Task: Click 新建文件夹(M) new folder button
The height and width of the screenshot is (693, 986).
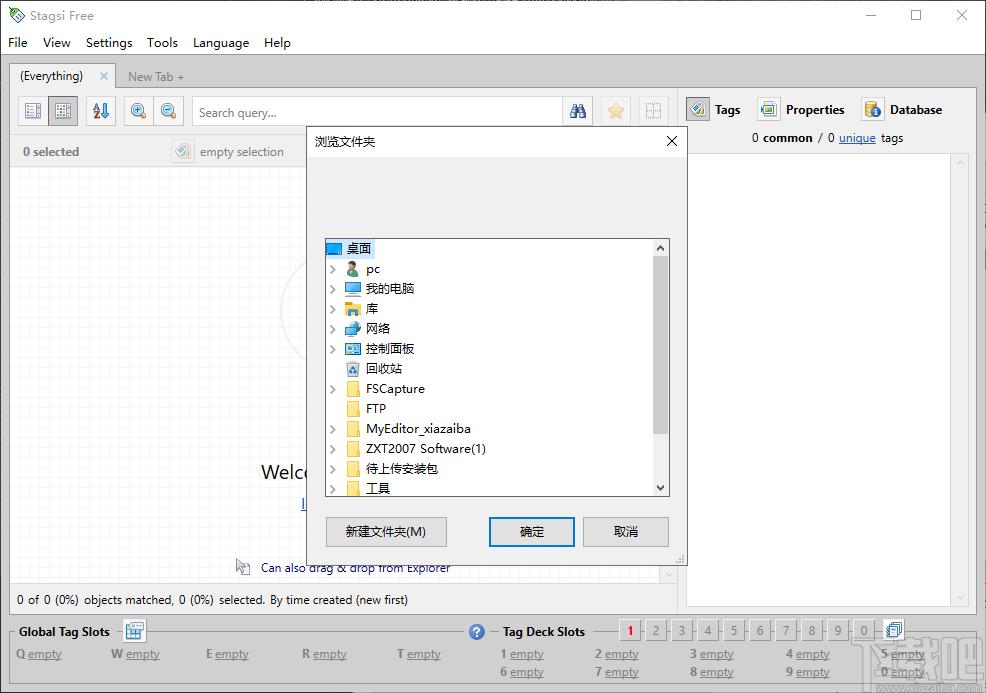Action: [x=386, y=532]
